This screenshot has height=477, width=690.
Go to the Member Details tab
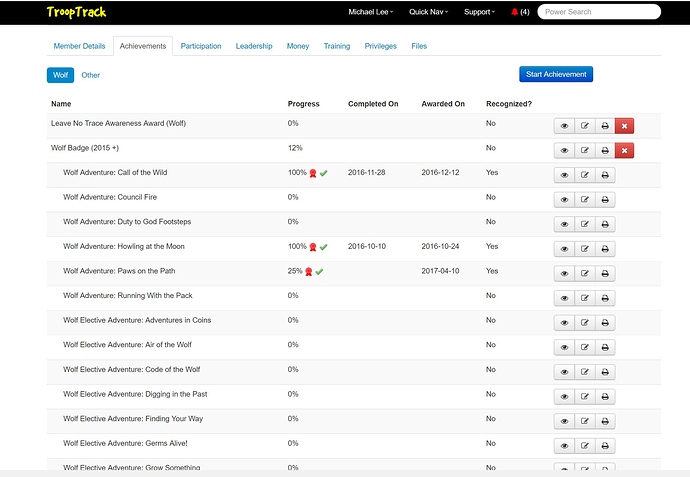[x=79, y=46]
